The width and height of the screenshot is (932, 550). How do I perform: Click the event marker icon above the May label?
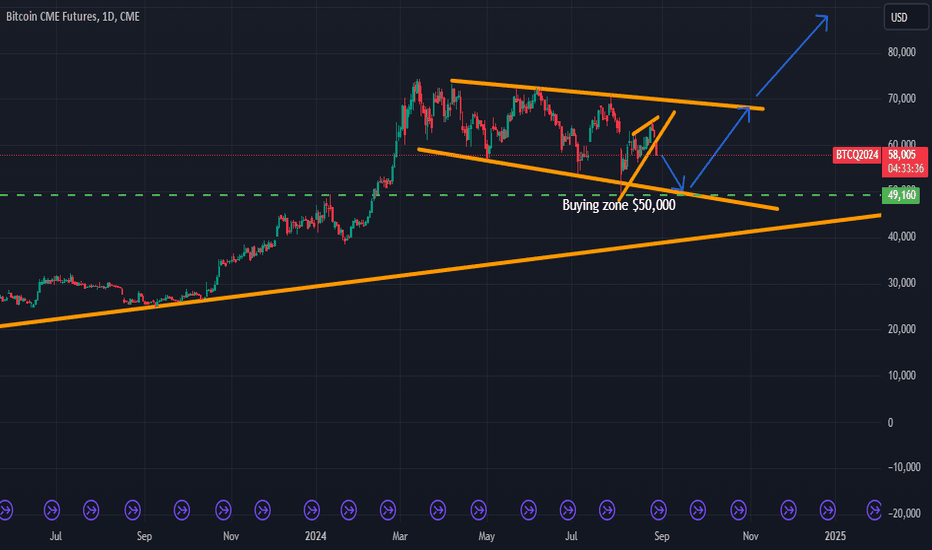(x=478, y=510)
